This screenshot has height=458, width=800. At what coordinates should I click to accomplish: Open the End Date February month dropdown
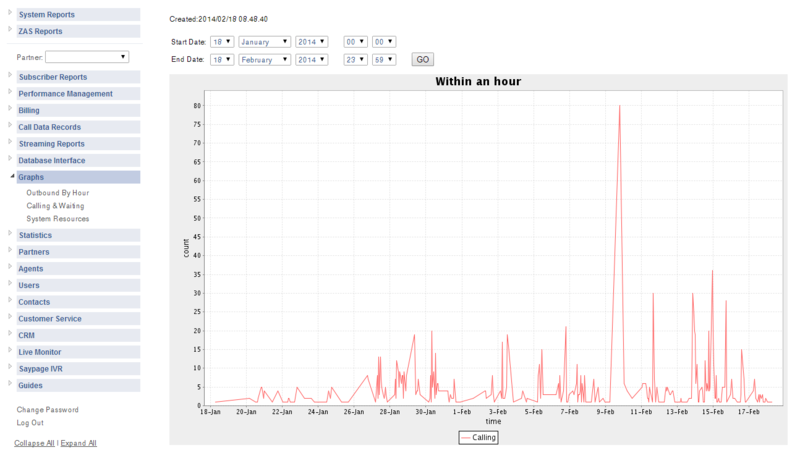coord(264,60)
